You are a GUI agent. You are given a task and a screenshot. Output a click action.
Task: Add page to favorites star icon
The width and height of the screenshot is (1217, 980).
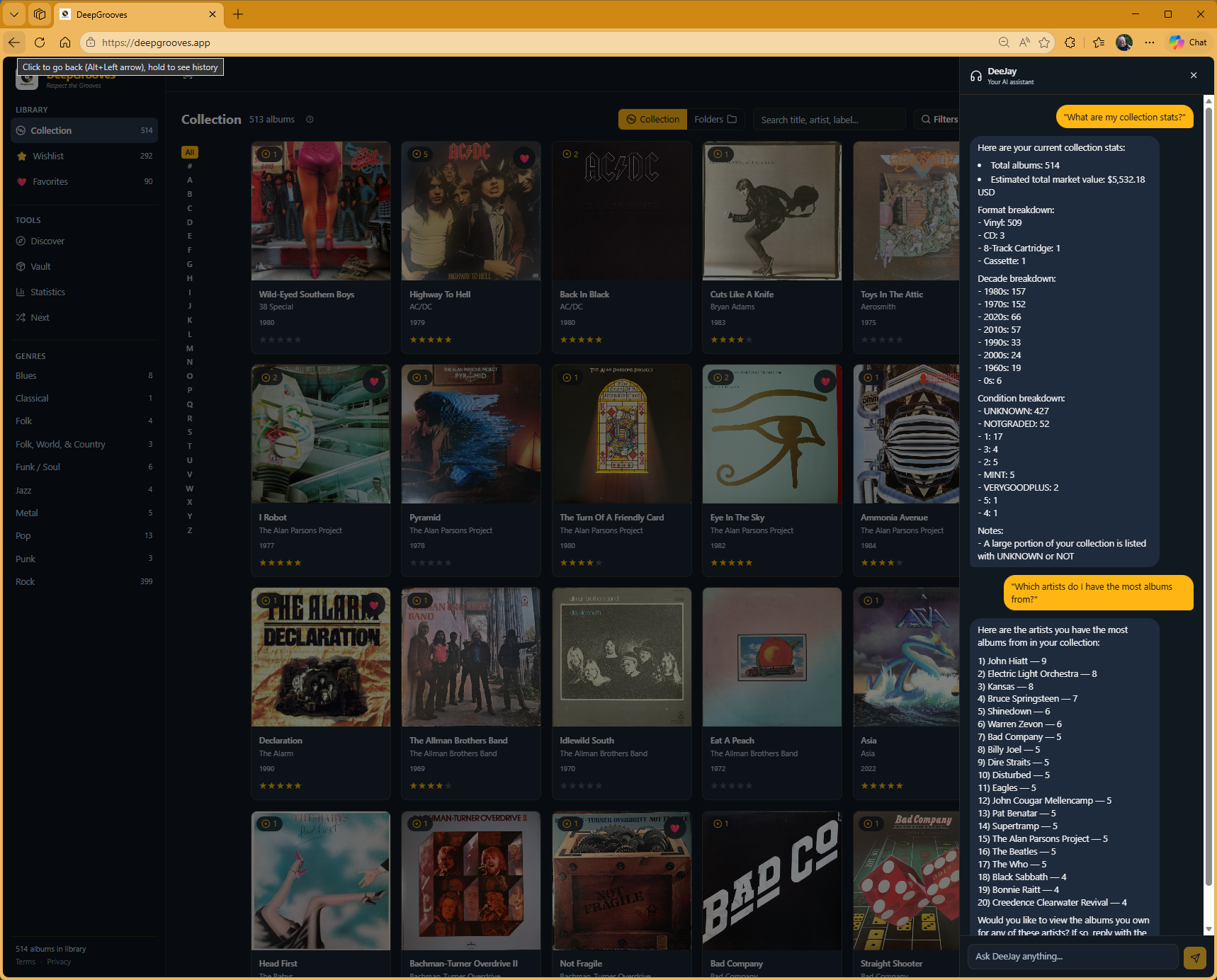click(1044, 42)
